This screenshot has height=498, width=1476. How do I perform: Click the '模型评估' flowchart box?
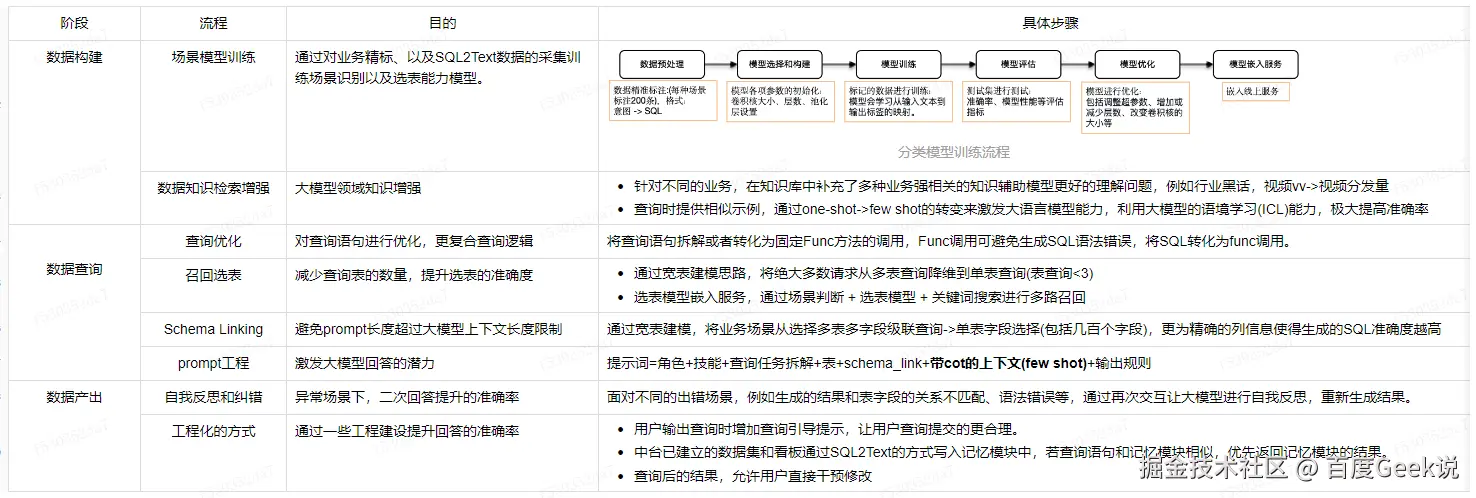tap(1018, 64)
